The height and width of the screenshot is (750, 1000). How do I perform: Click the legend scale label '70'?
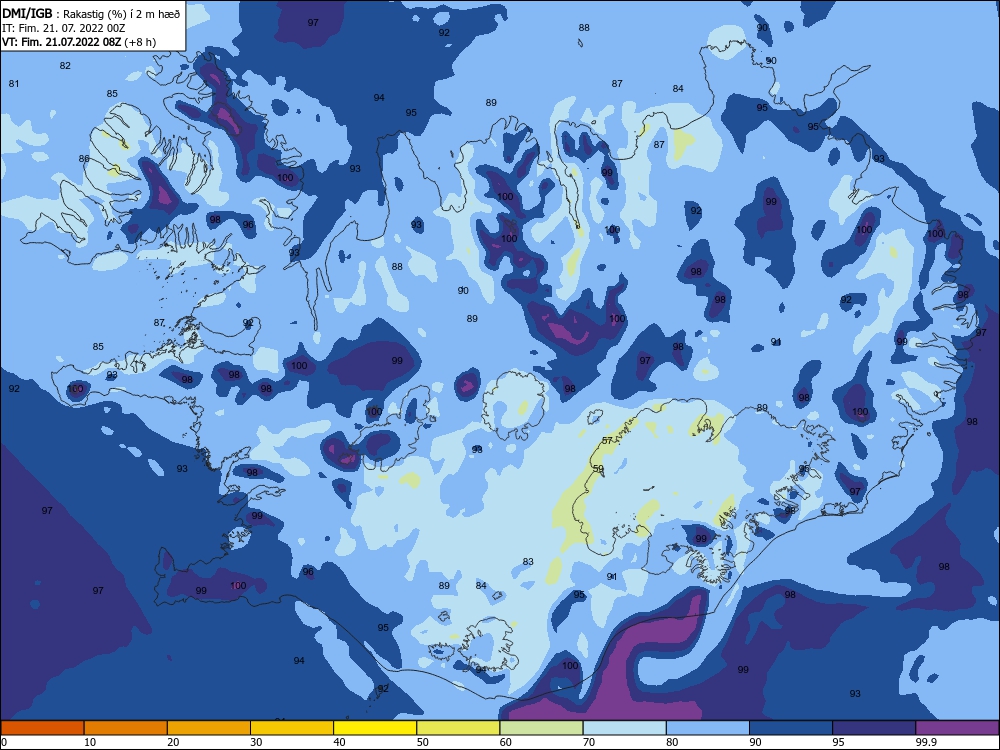[589, 742]
